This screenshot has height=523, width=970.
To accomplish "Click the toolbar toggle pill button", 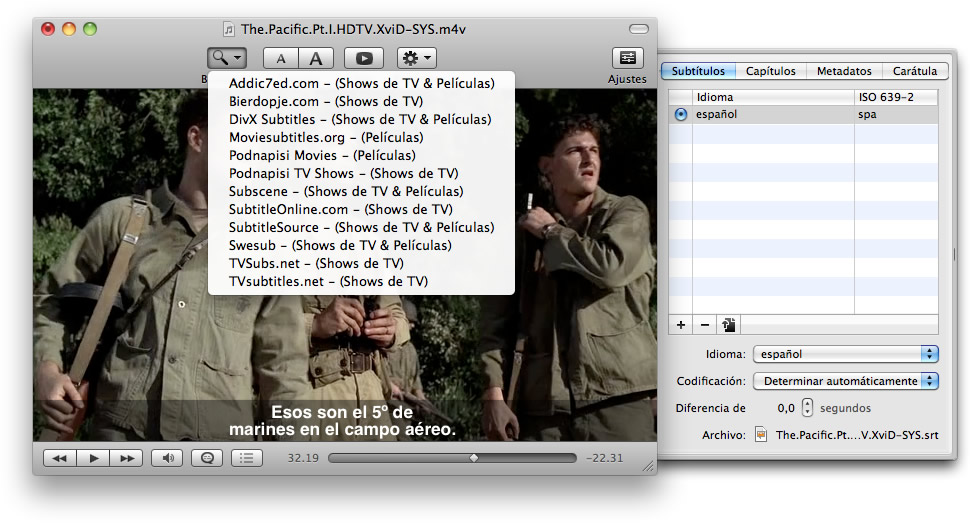I will coord(638,29).
